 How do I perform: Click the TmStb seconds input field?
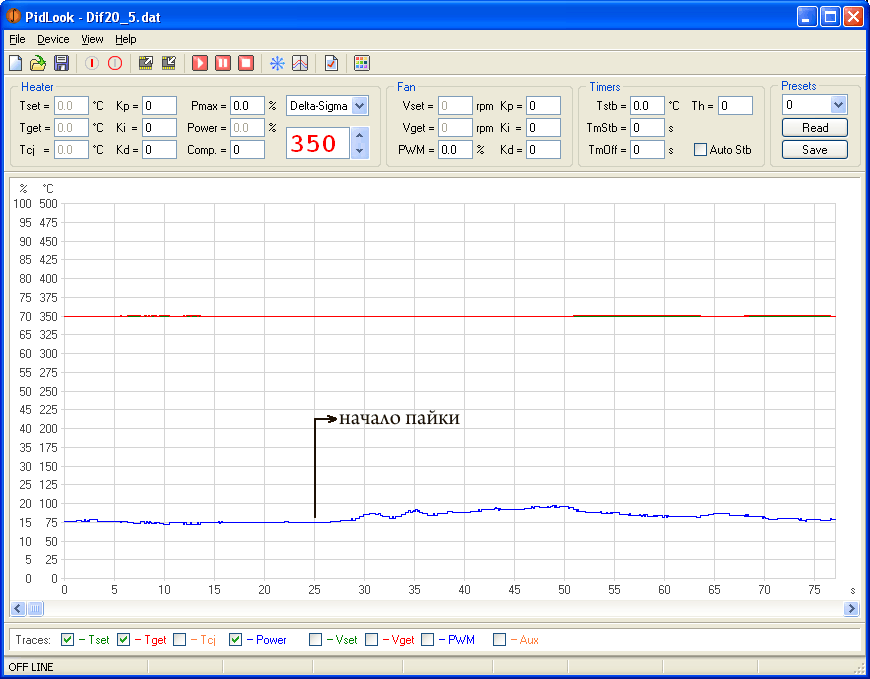(647, 128)
